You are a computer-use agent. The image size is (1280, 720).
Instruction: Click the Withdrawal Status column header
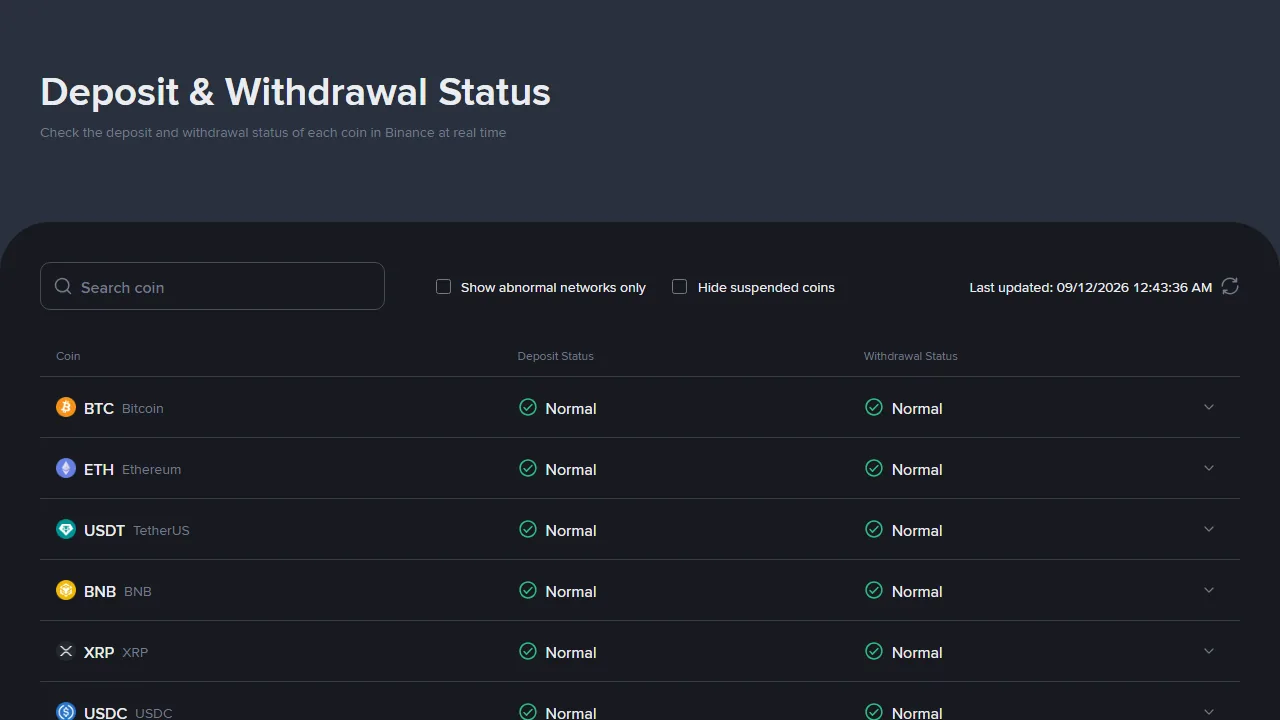[x=911, y=356]
